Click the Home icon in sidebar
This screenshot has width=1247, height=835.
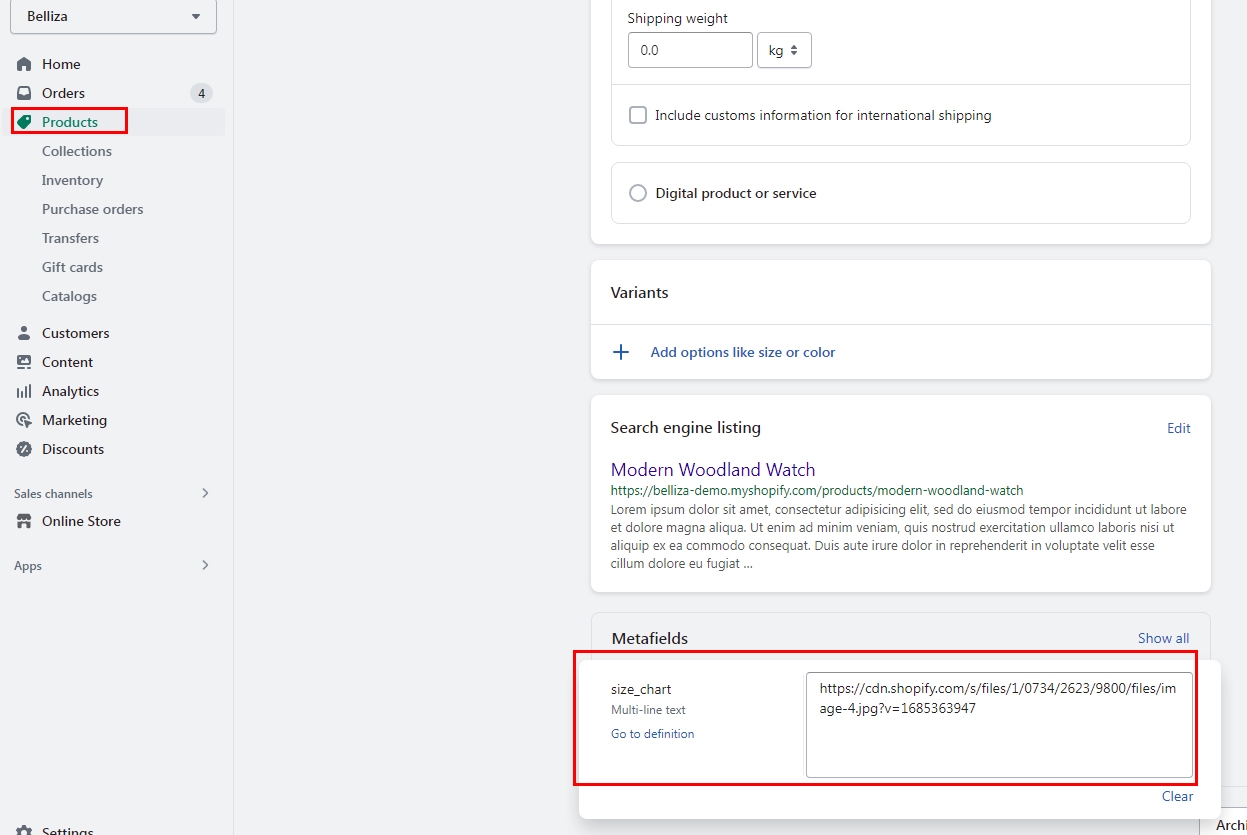[x=25, y=64]
